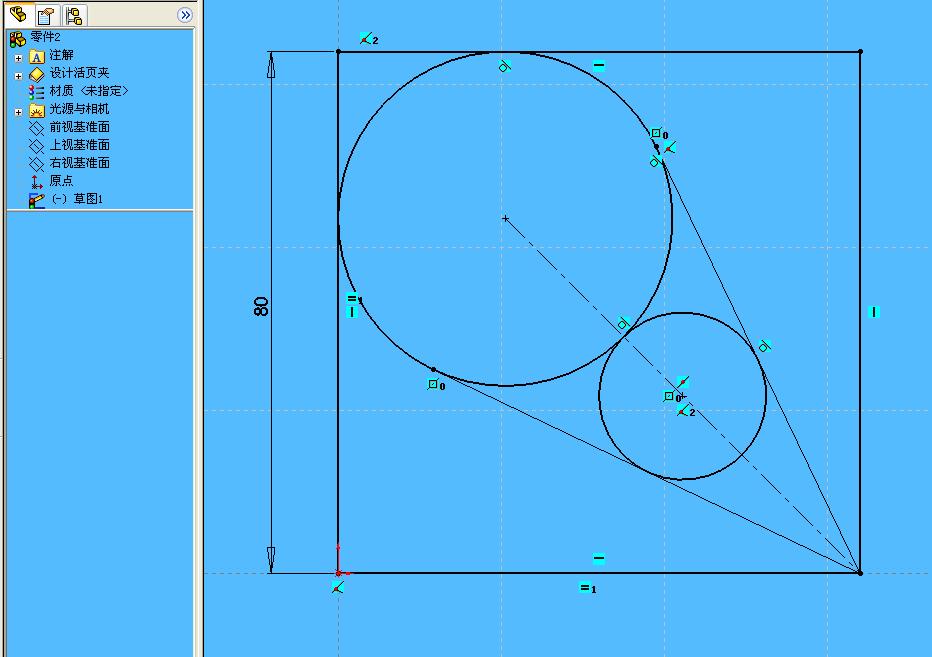Select the 设计活页夹 design binder icon

(37, 74)
